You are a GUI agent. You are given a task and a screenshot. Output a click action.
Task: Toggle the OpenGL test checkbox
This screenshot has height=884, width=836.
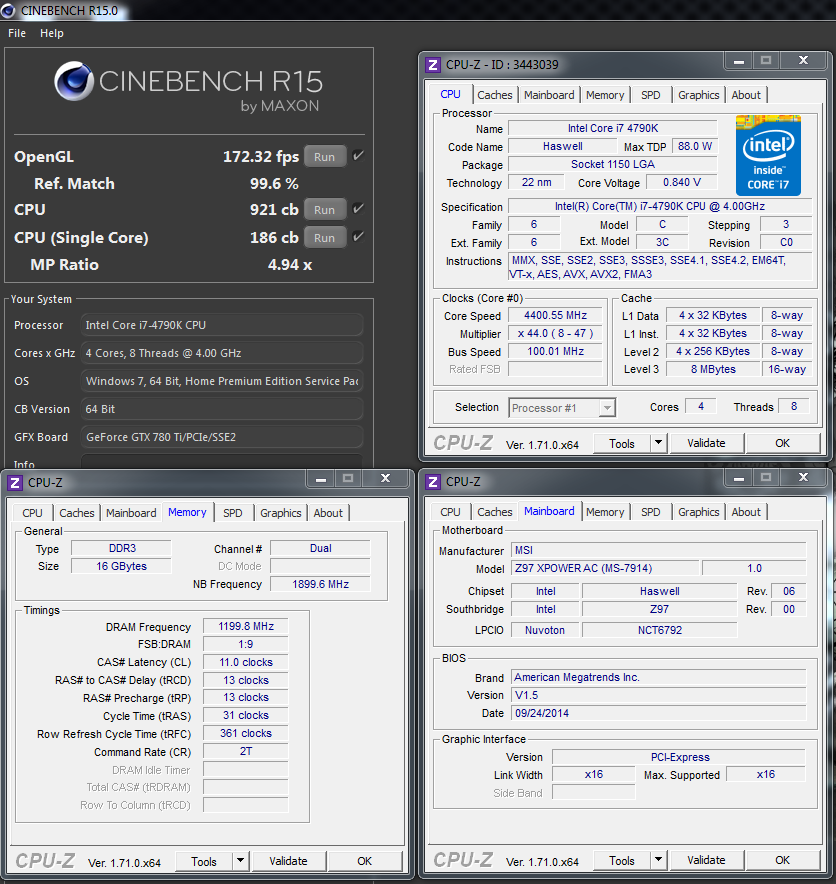(x=358, y=156)
